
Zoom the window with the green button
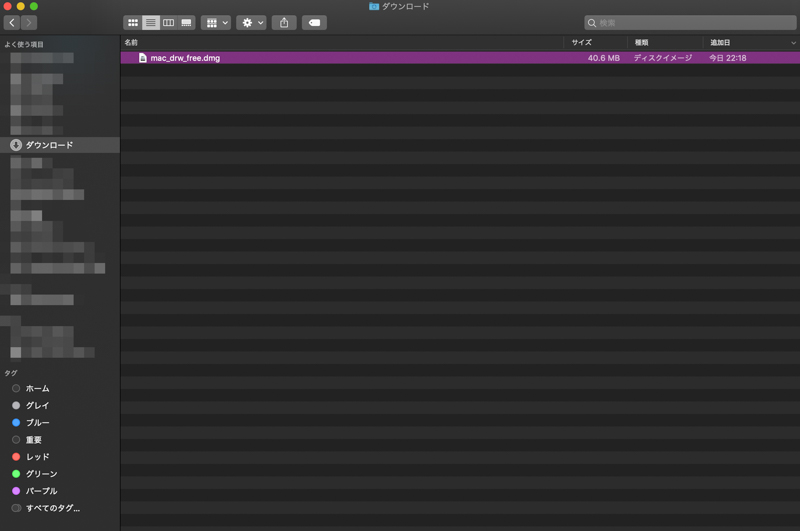tap(34, 6)
